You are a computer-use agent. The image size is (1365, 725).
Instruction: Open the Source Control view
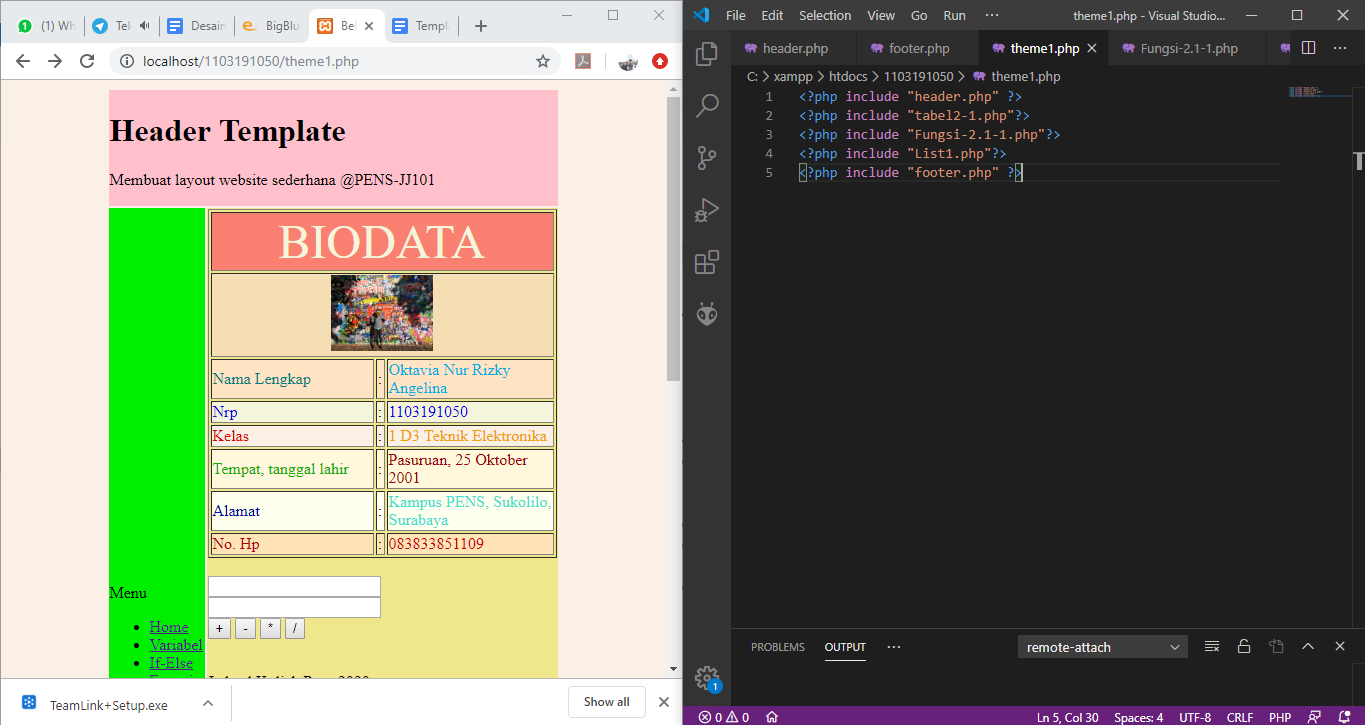point(707,157)
